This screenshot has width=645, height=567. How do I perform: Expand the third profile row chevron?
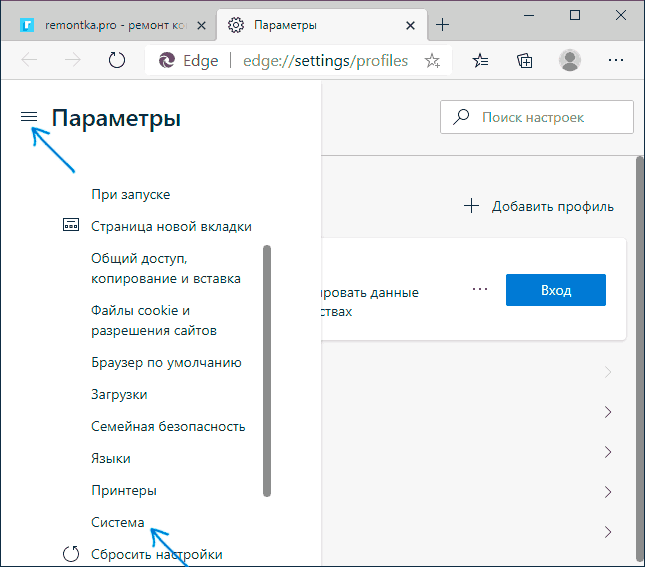[608, 452]
